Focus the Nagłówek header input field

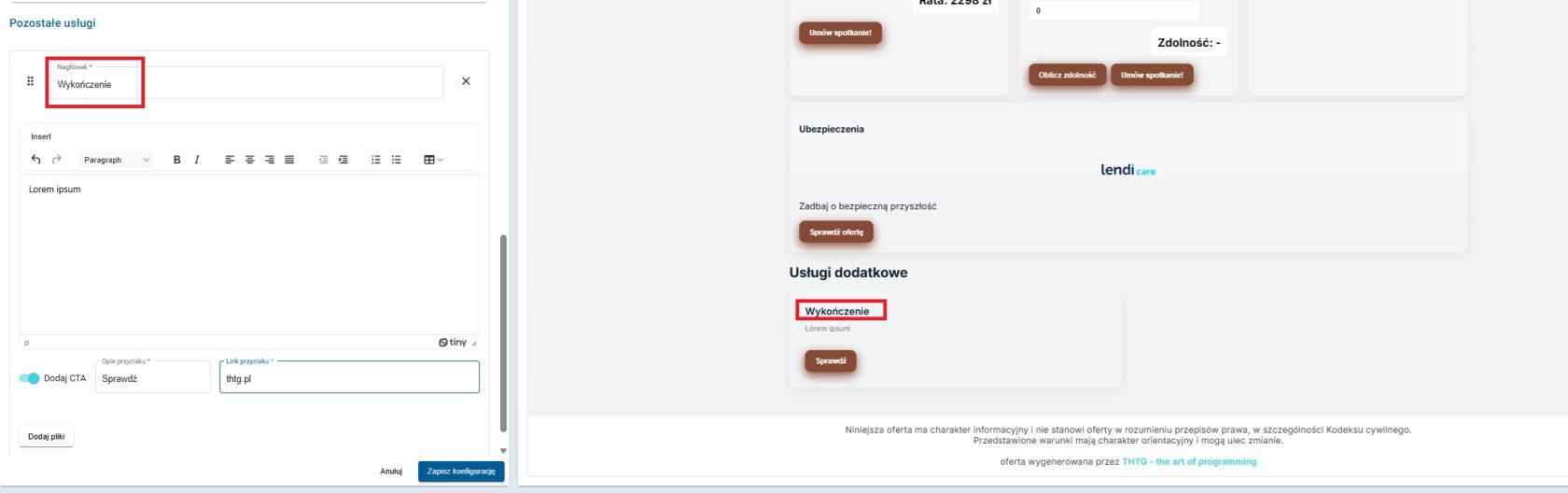(x=245, y=82)
